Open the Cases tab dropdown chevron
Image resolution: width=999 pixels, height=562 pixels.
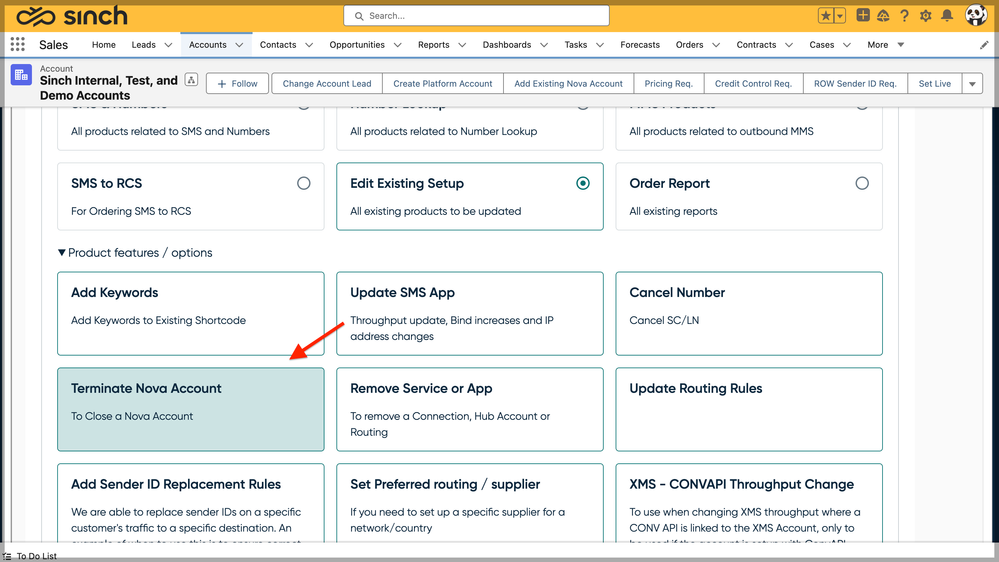847,45
